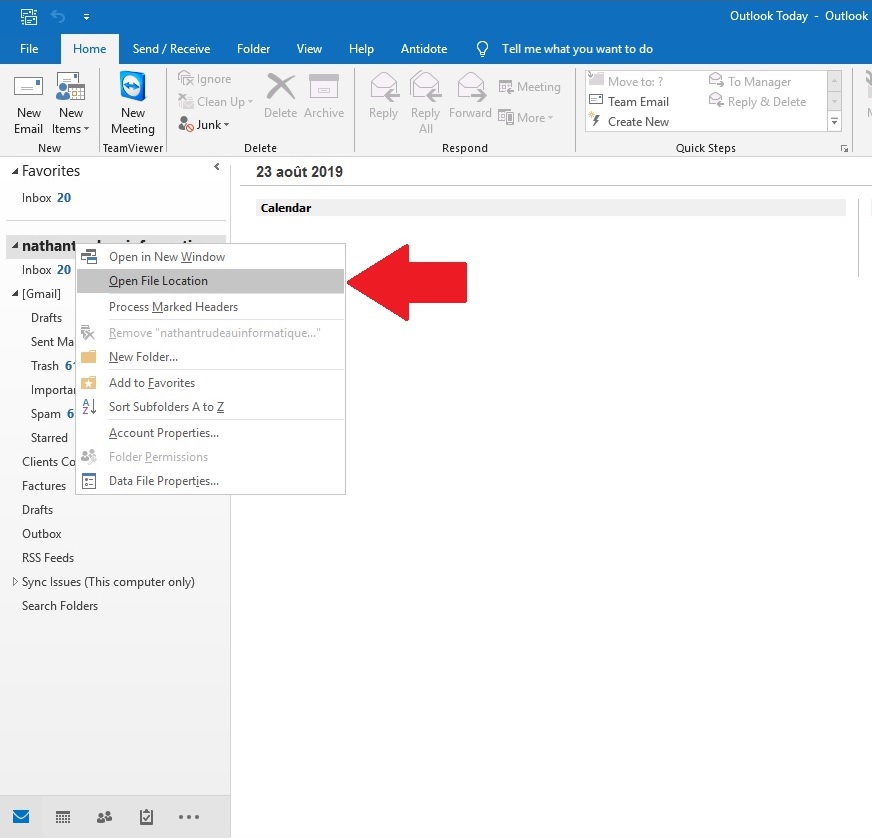Start a New TeamViewer Meeting
Viewport: 872px width, 838px height.
click(132, 103)
